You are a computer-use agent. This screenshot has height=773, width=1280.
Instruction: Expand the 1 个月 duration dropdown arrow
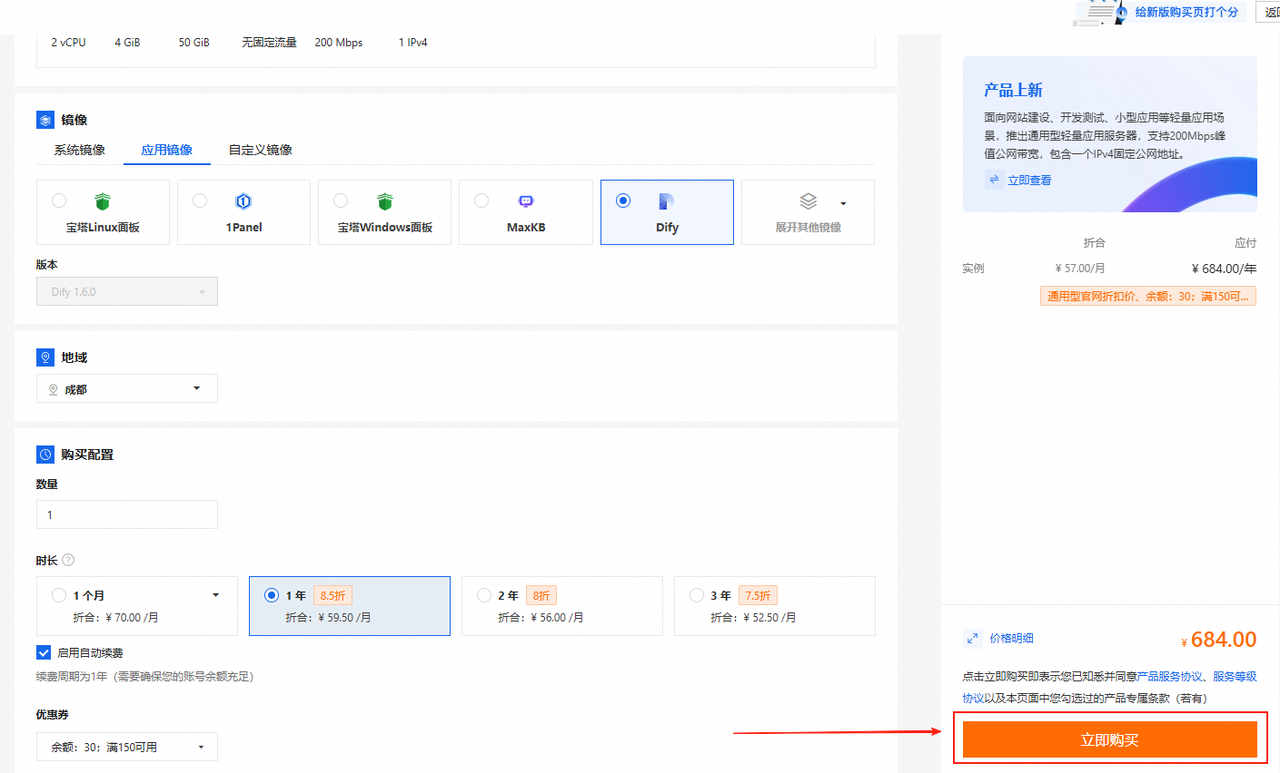[x=215, y=595]
